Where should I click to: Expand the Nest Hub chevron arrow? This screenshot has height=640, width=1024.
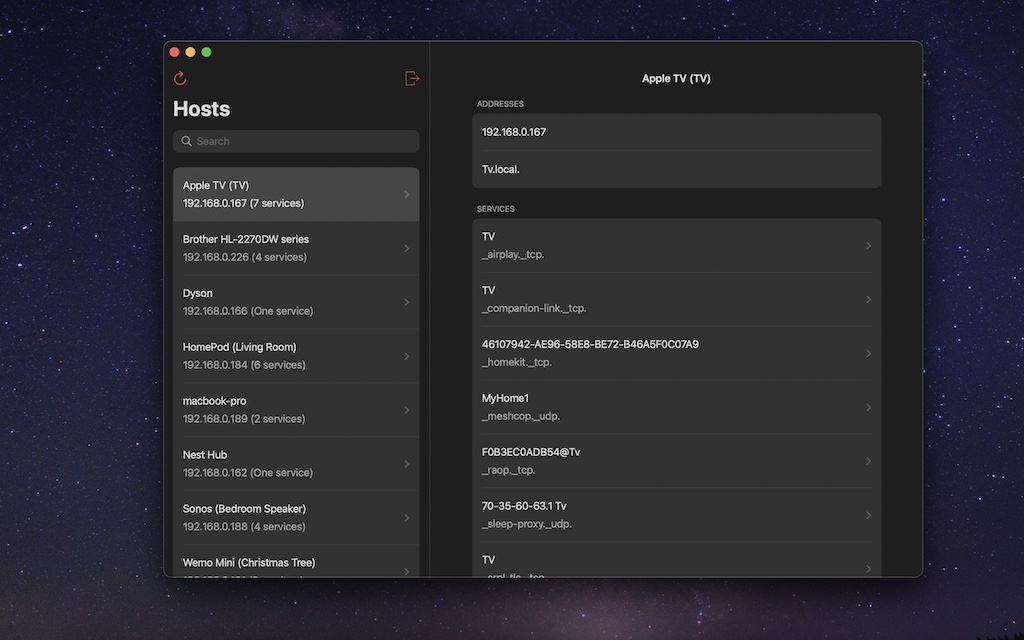(x=406, y=464)
